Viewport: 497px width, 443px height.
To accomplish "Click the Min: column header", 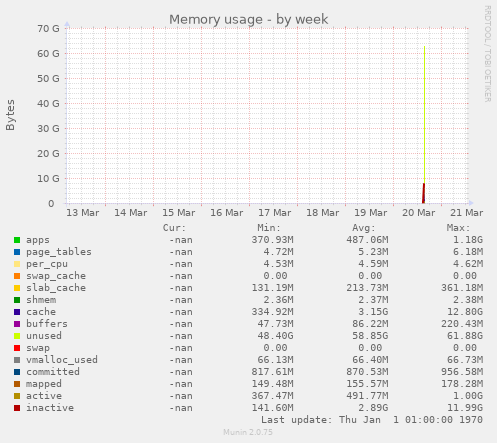I will tap(269, 228).
